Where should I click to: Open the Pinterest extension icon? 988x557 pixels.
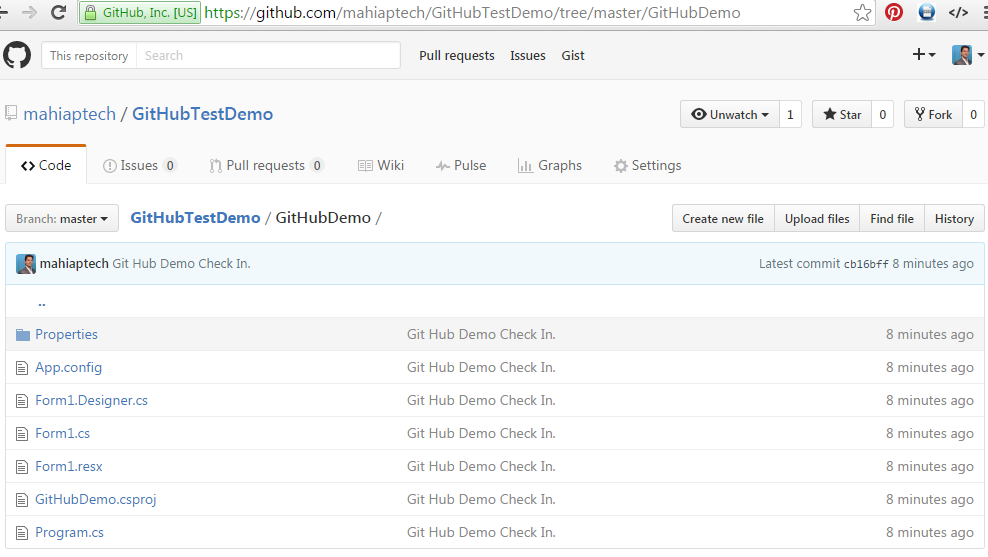(x=893, y=12)
